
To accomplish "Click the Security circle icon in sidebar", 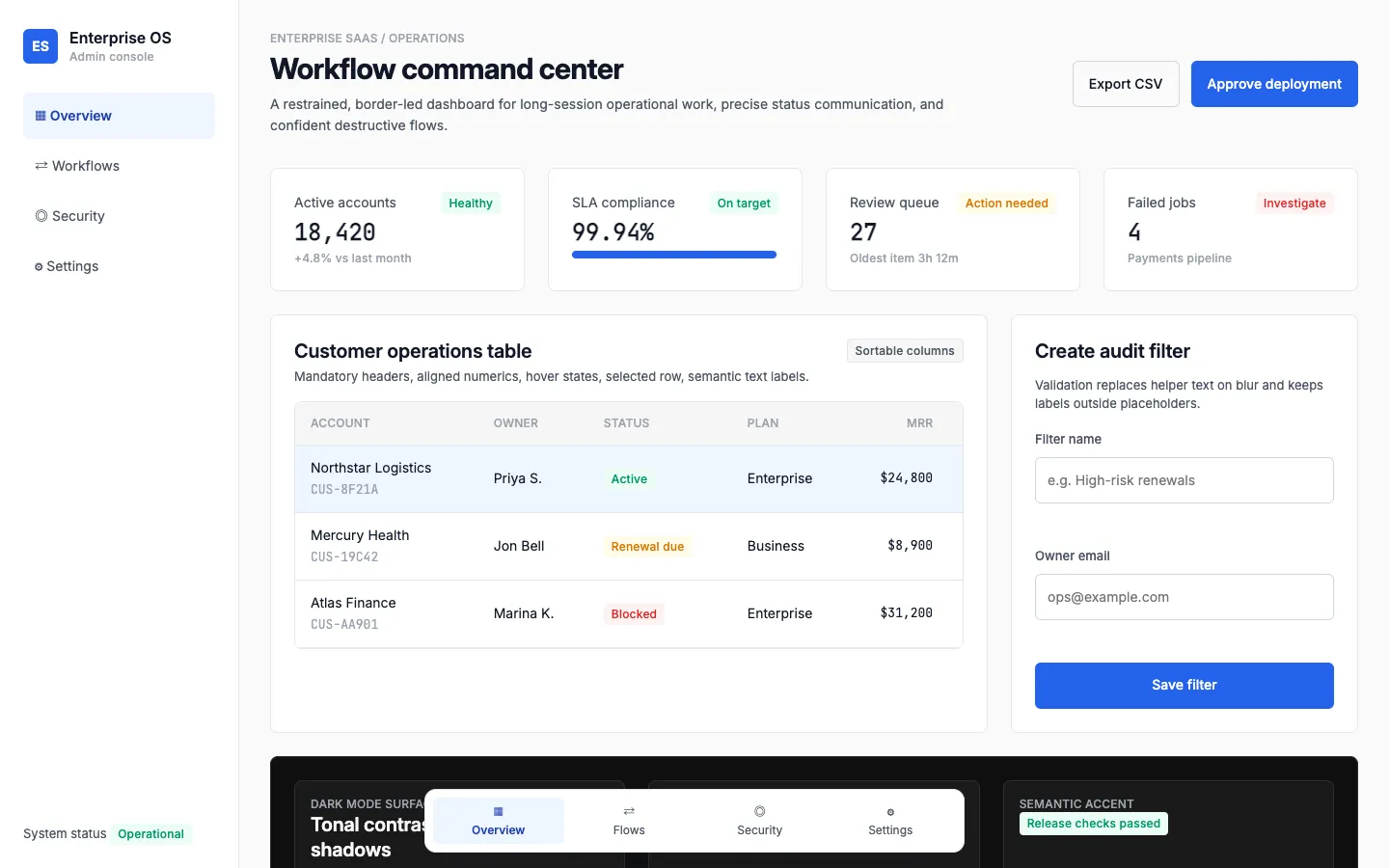I will pos(41,216).
